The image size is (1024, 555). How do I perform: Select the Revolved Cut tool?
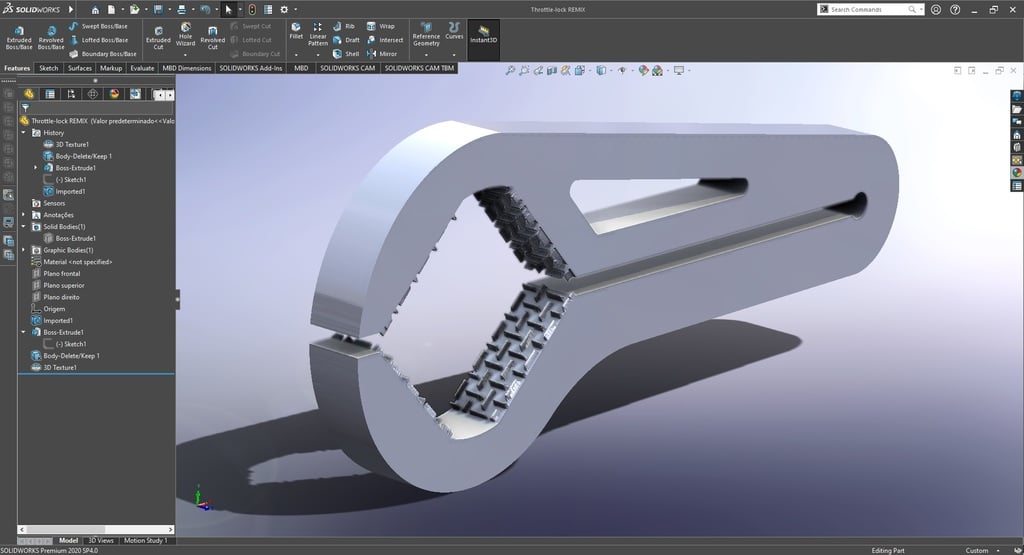(x=212, y=38)
